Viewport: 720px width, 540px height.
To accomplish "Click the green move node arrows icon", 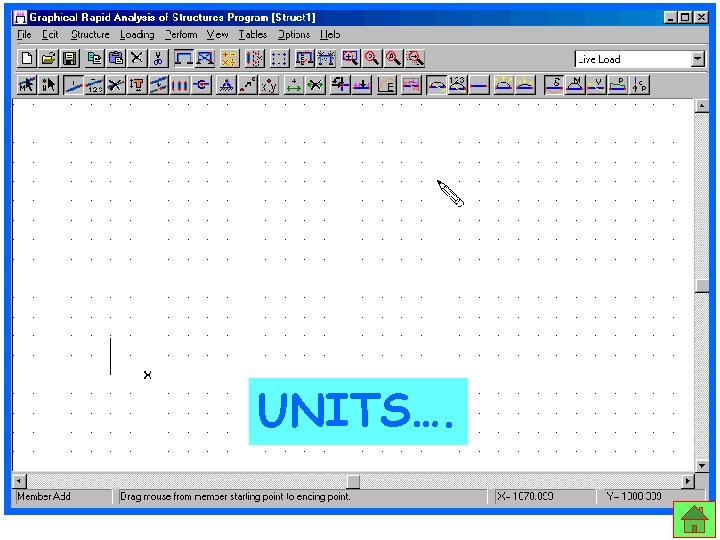I will (x=294, y=85).
